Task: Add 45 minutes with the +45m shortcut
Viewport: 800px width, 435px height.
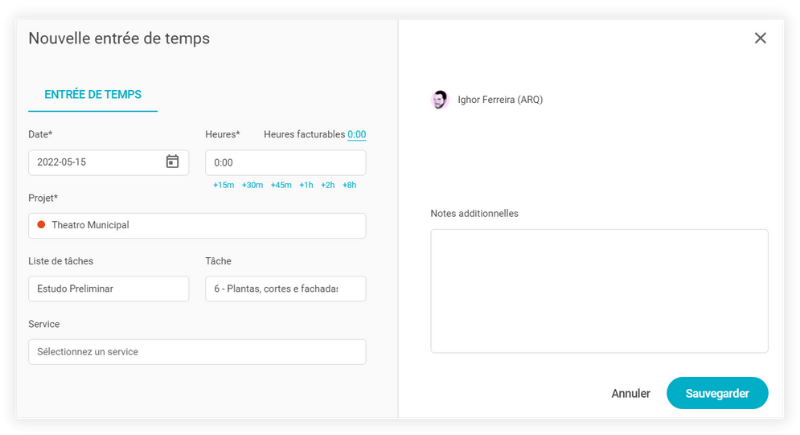Action: (281, 185)
